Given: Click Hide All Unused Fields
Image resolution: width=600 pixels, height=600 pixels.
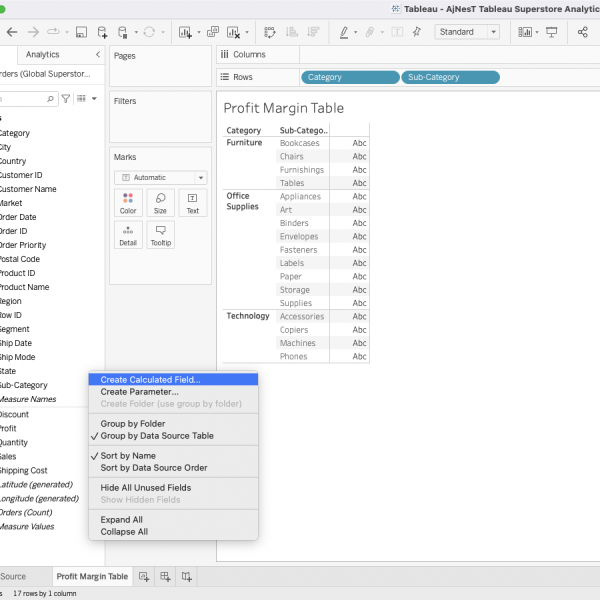Looking at the screenshot, I should click(x=146, y=488).
